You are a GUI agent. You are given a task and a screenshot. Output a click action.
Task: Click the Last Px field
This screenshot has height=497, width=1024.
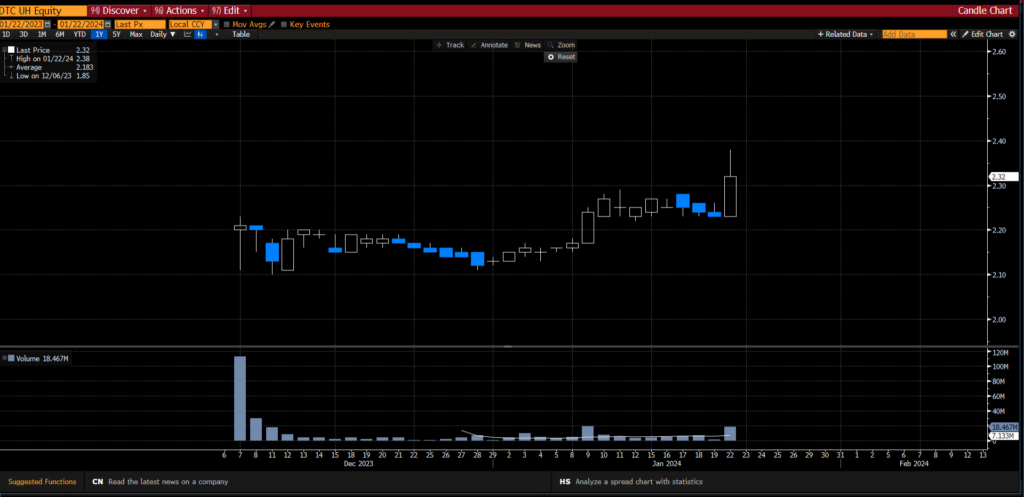(140, 24)
